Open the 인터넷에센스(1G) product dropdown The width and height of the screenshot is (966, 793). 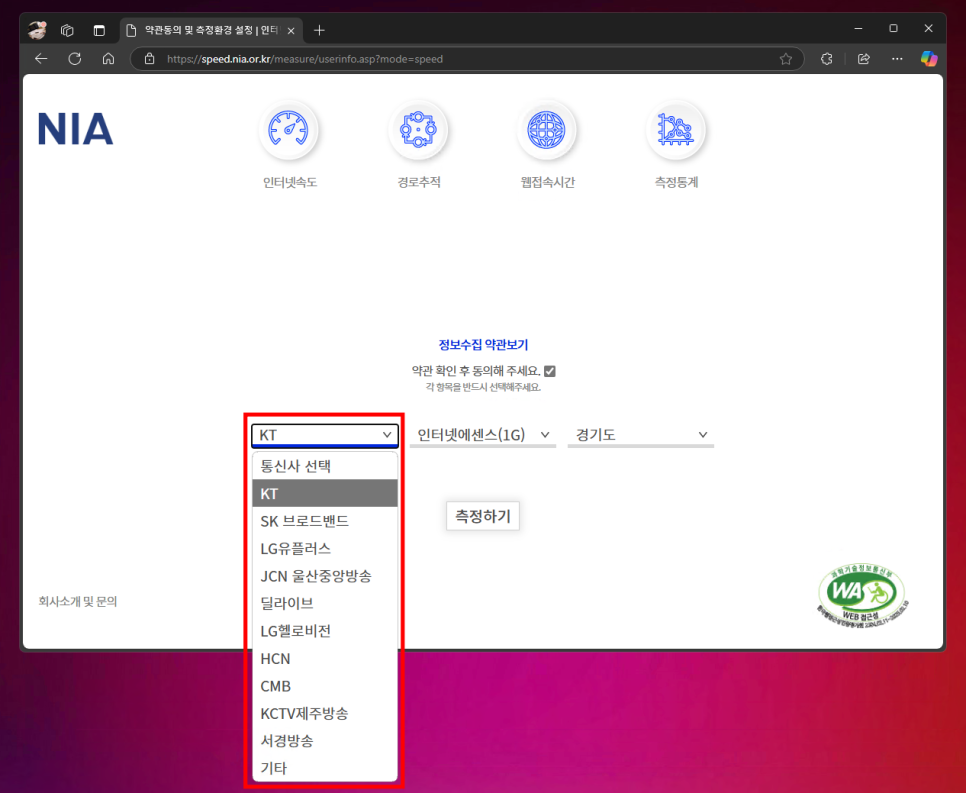(x=483, y=435)
